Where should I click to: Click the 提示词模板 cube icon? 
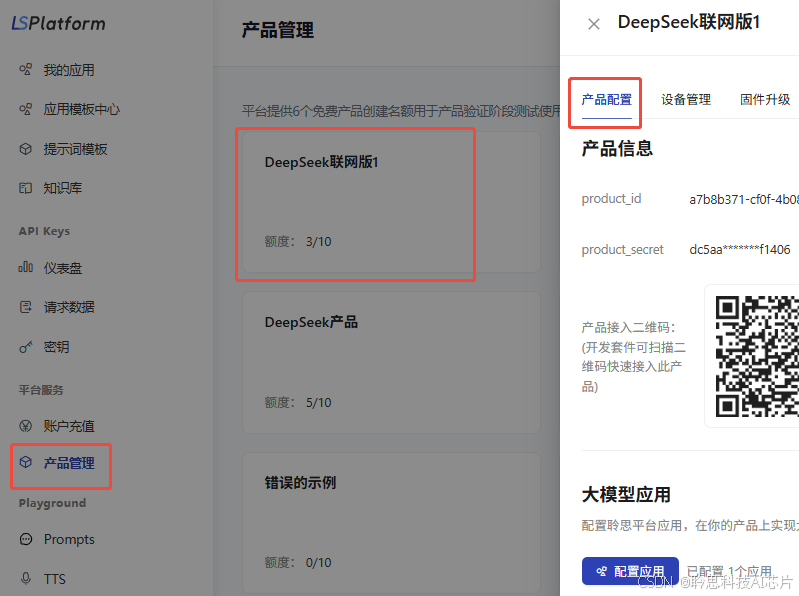25,149
